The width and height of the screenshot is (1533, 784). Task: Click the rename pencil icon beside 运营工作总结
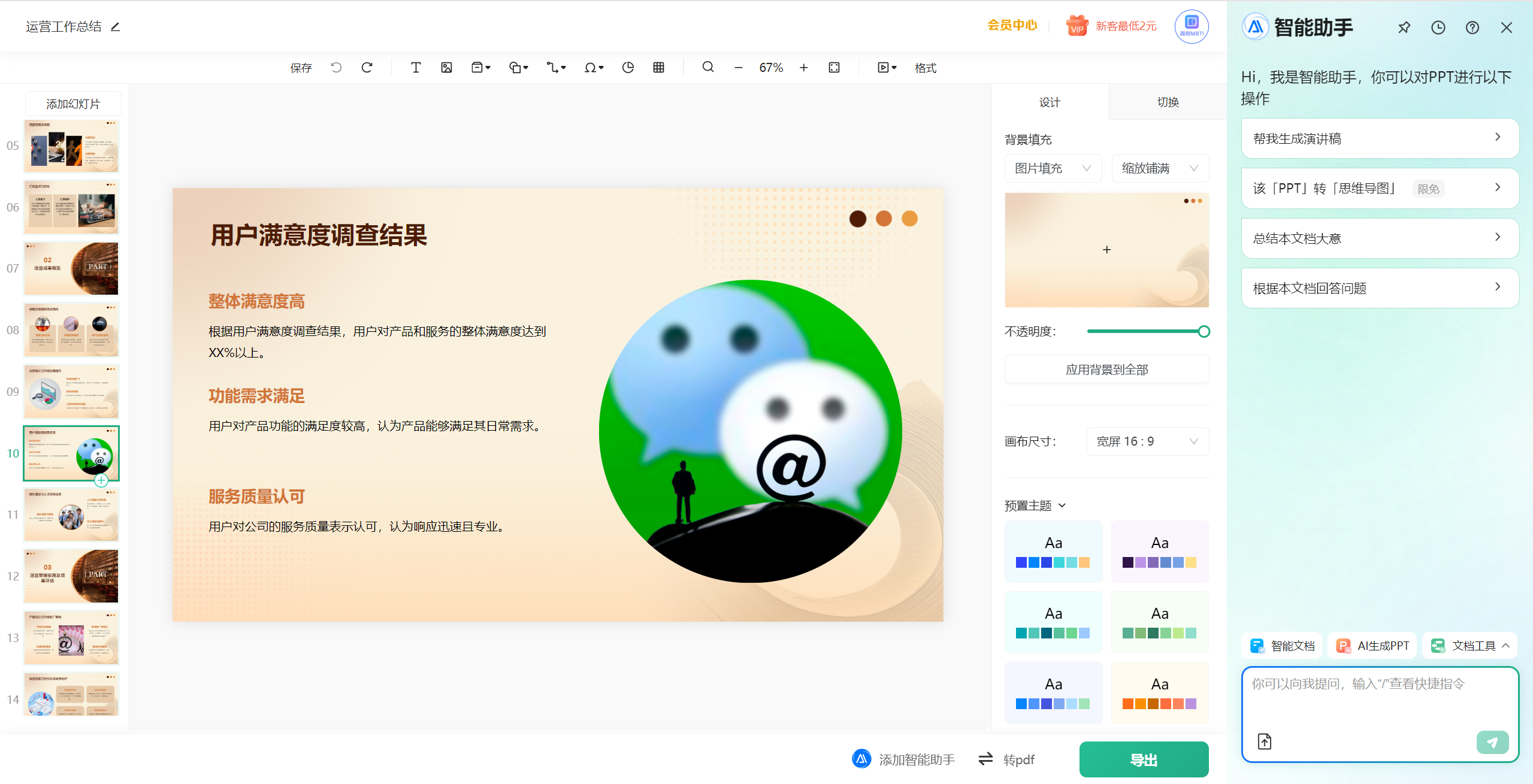pyautogui.click(x=116, y=27)
